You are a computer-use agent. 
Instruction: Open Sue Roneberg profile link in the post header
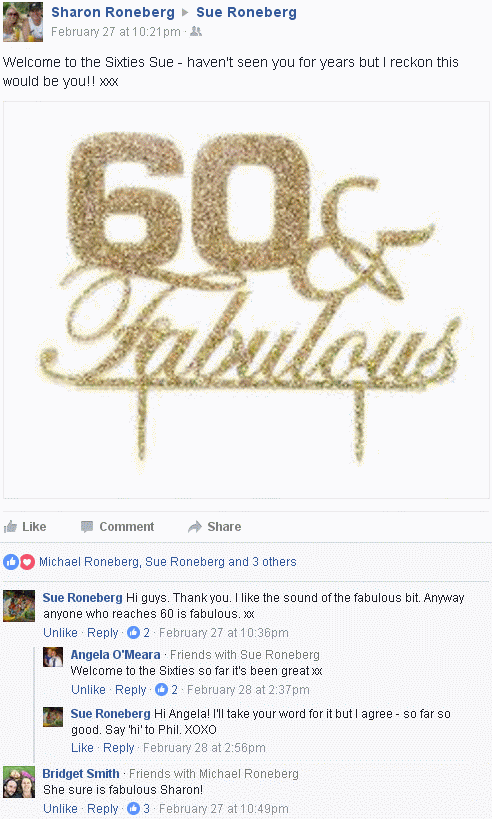[x=246, y=12]
